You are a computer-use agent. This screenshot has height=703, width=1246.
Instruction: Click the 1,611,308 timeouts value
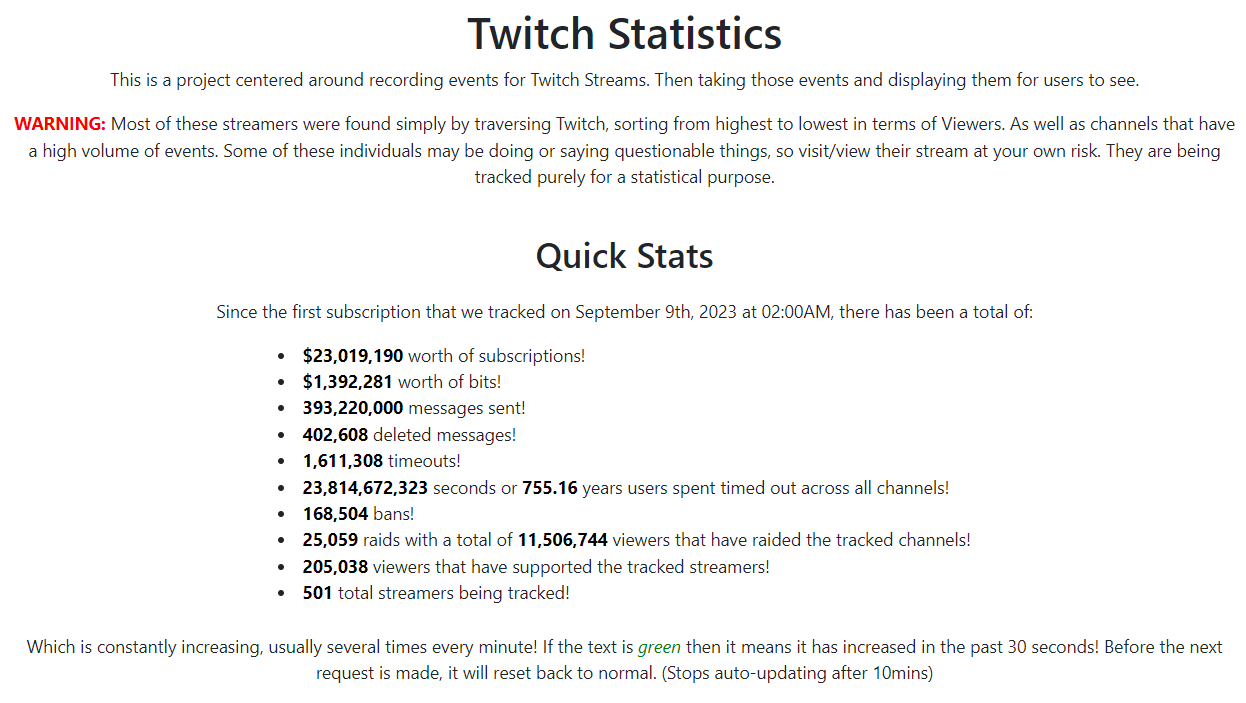point(343,461)
